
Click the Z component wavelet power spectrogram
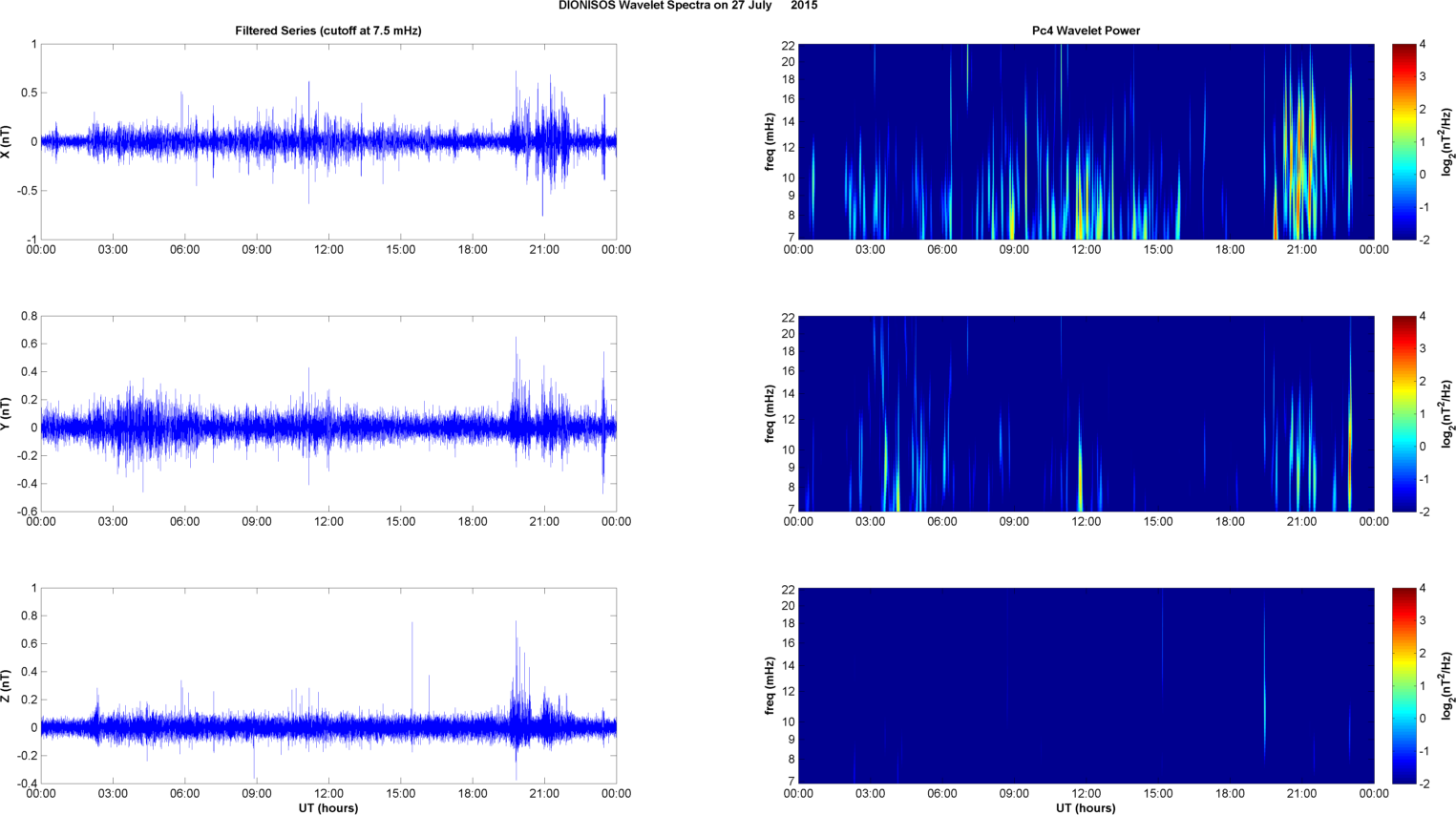click(1086, 685)
